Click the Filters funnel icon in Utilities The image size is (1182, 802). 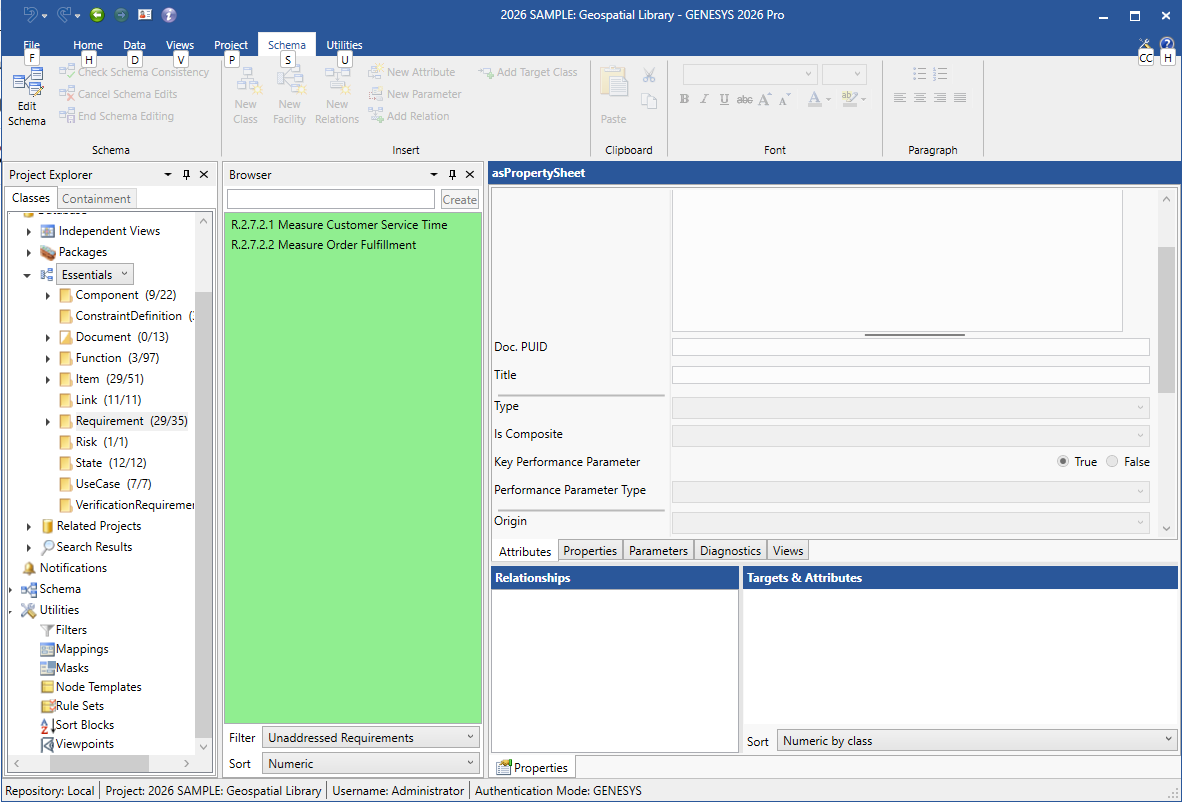click(x=47, y=630)
